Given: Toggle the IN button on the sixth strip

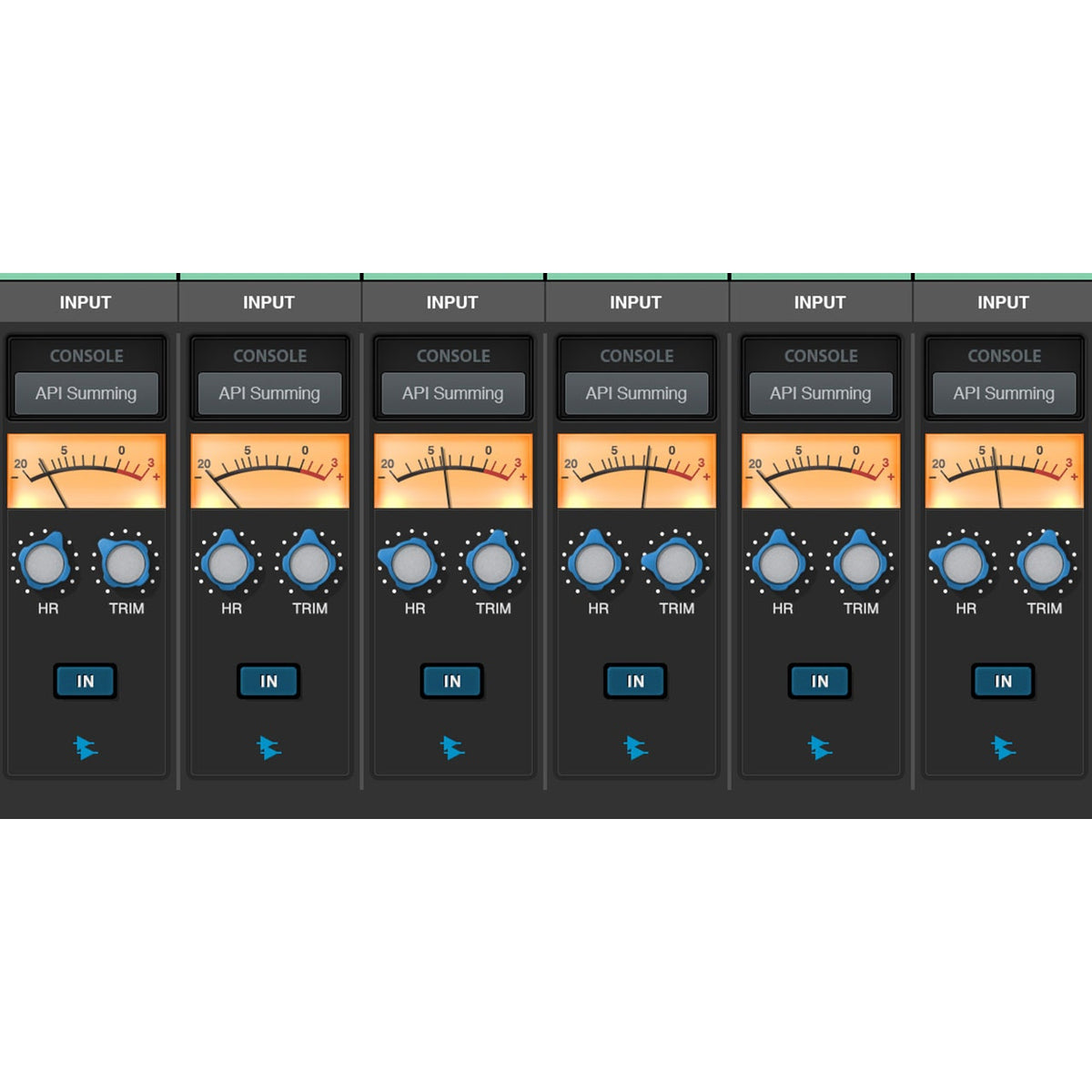Looking at the screenshot, I should tap(1003, 681).
